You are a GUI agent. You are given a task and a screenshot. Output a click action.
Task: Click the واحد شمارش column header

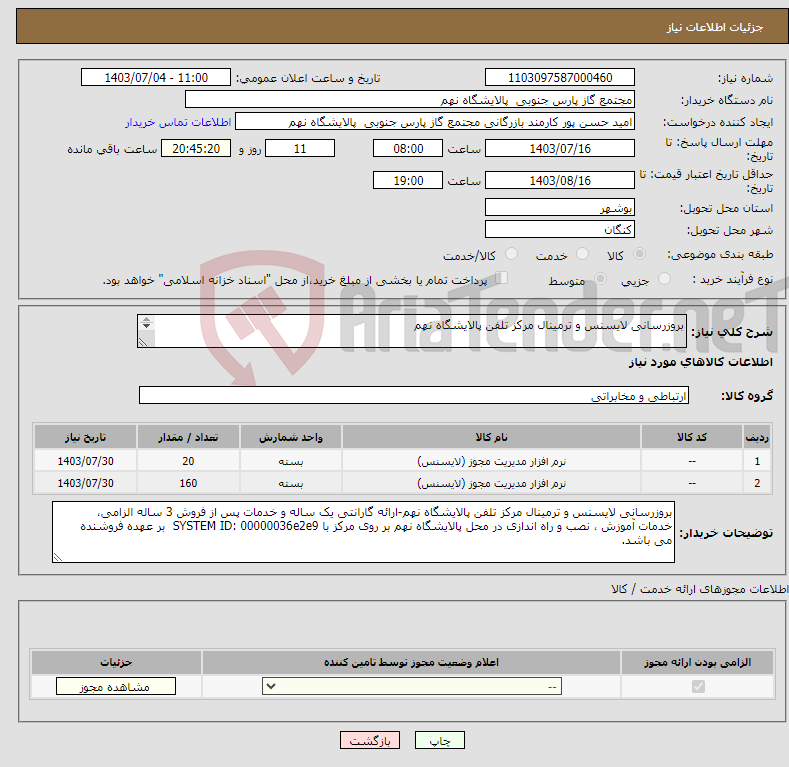pyautogui.click(x=291, y=437)
